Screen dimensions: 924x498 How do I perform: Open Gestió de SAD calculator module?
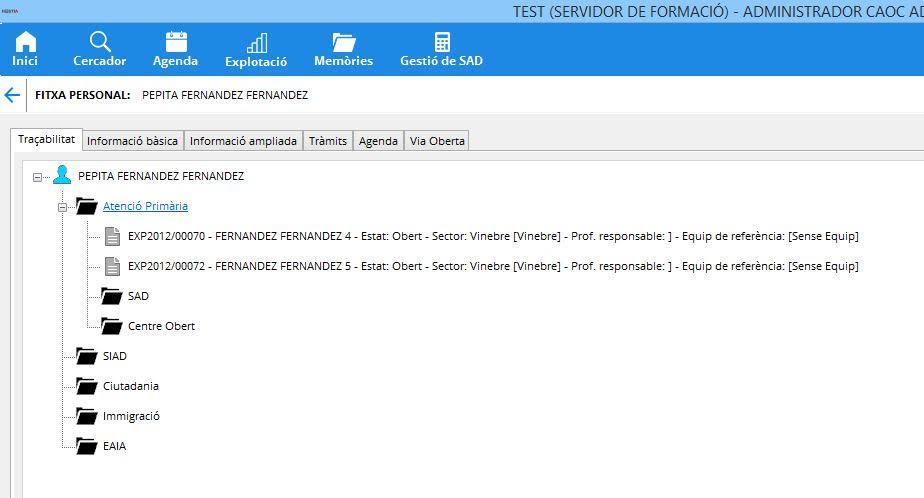pos(441,49)
